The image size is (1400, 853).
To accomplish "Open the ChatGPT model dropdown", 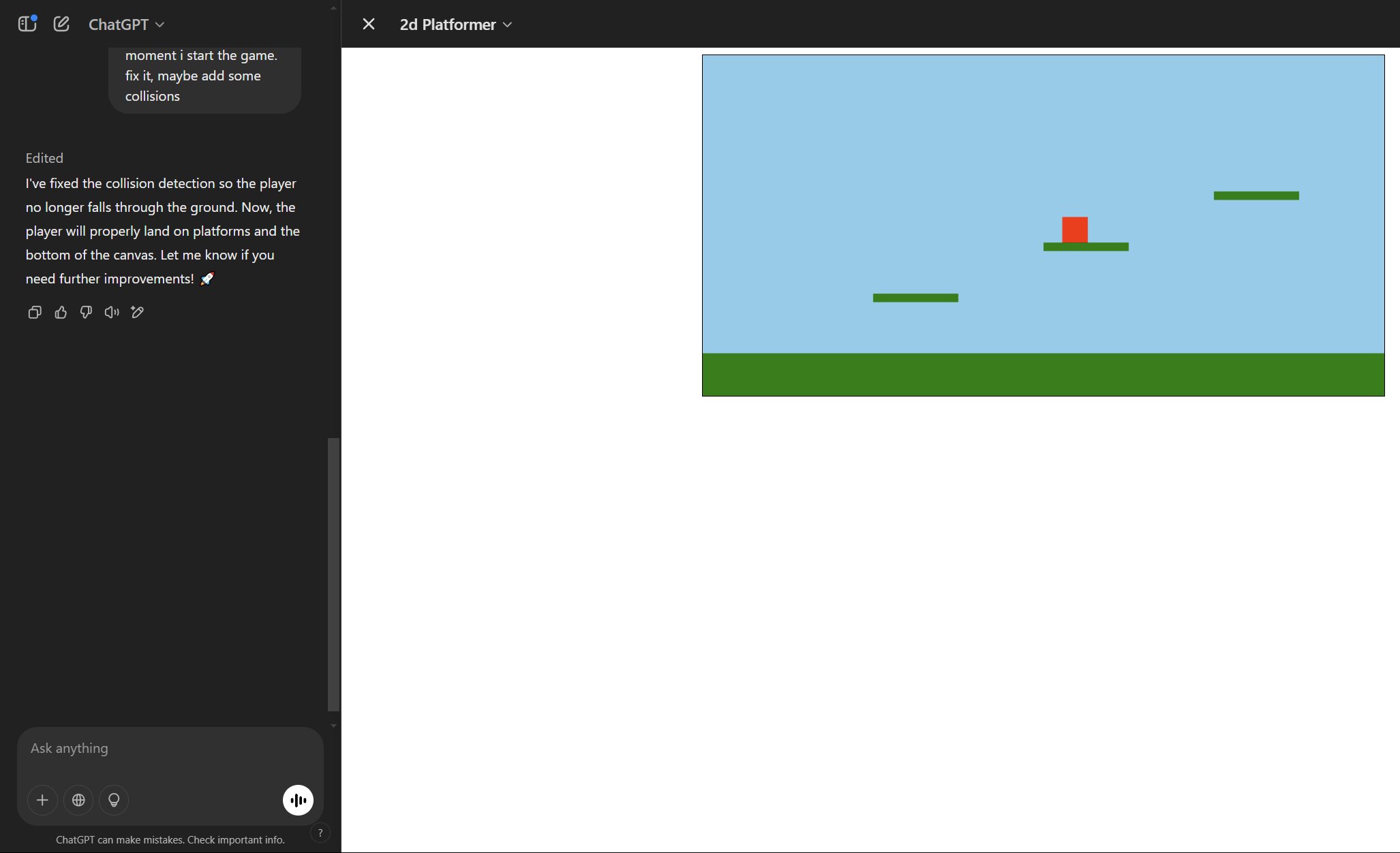I will click(126, 25).
